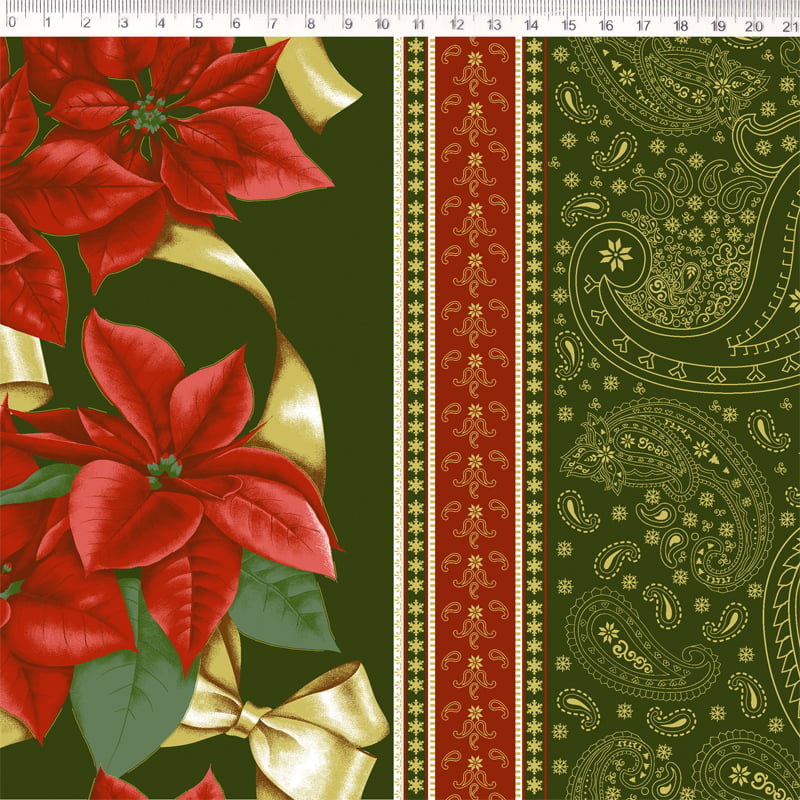Image resolution: width=800 pixels, height=800 pixels.
Task: Select the "1" mark on the ruler
Action: (x=47, y=22)
